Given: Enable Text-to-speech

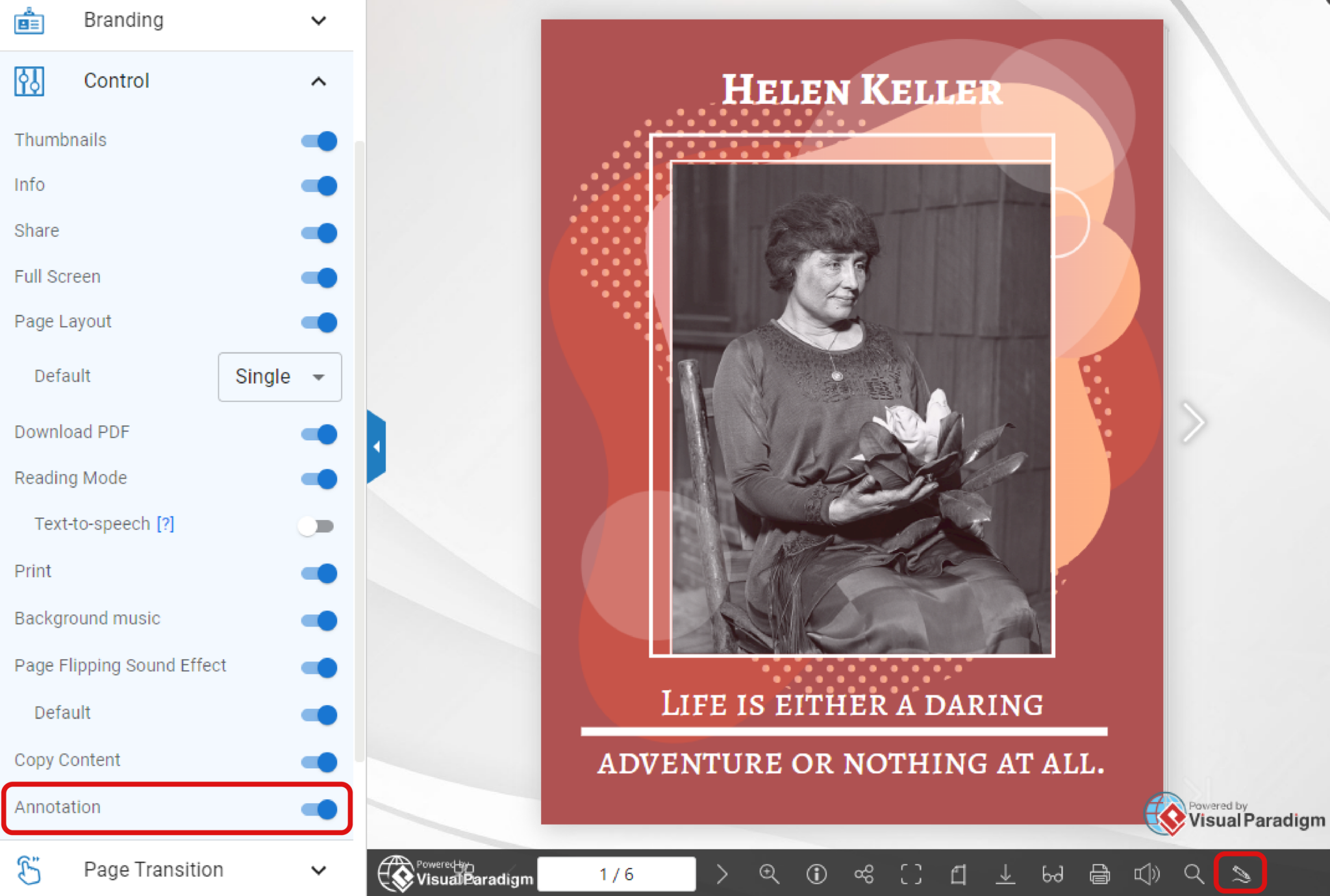Looking at the screenshot, I should point(316,526).
